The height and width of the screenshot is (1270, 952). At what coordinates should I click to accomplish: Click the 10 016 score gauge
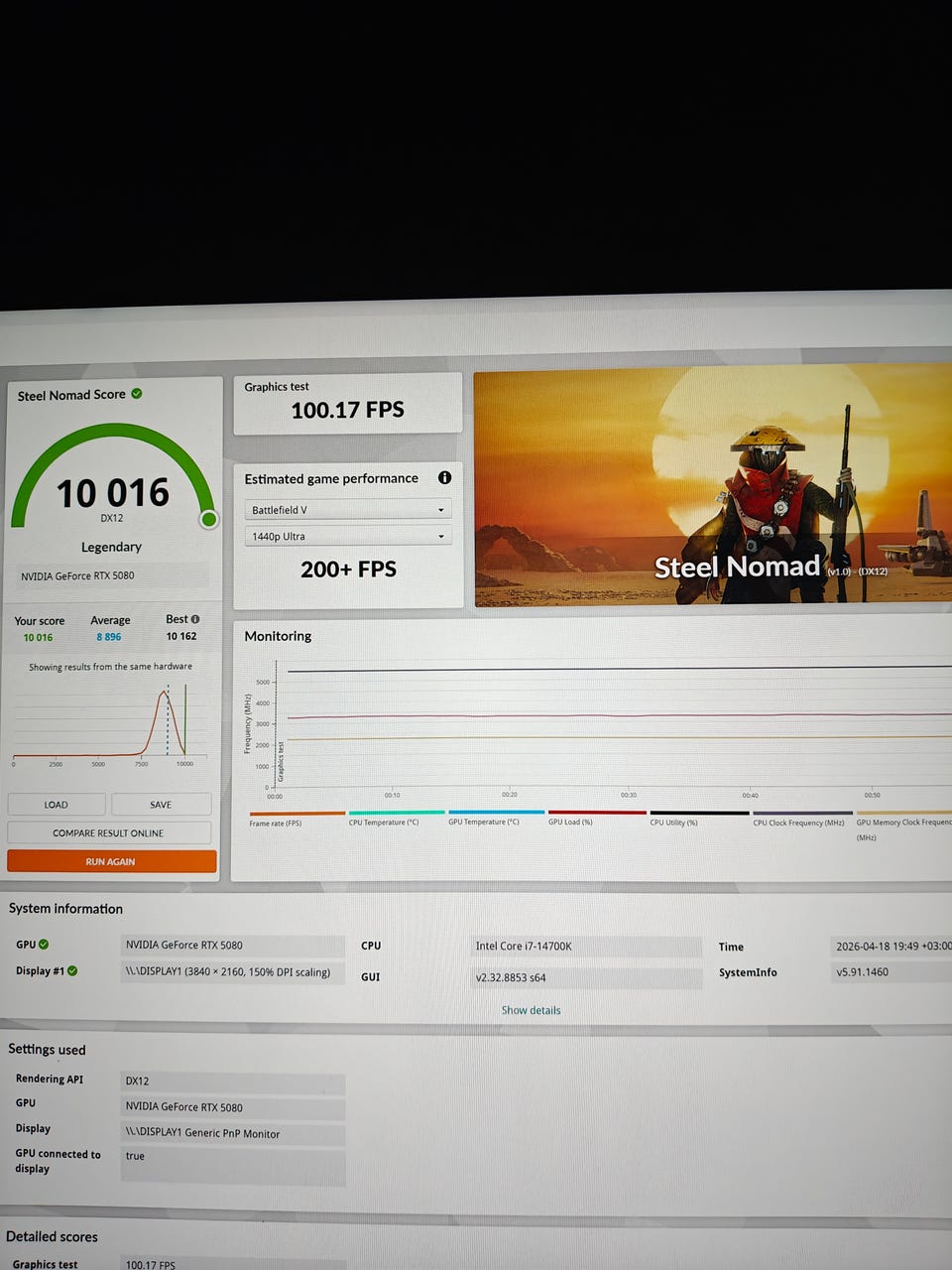113,478
